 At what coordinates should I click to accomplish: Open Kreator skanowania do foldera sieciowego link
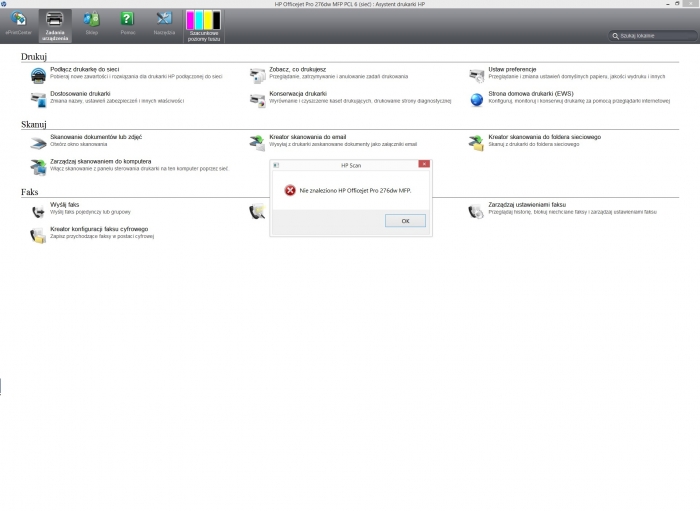click(545, 137)
